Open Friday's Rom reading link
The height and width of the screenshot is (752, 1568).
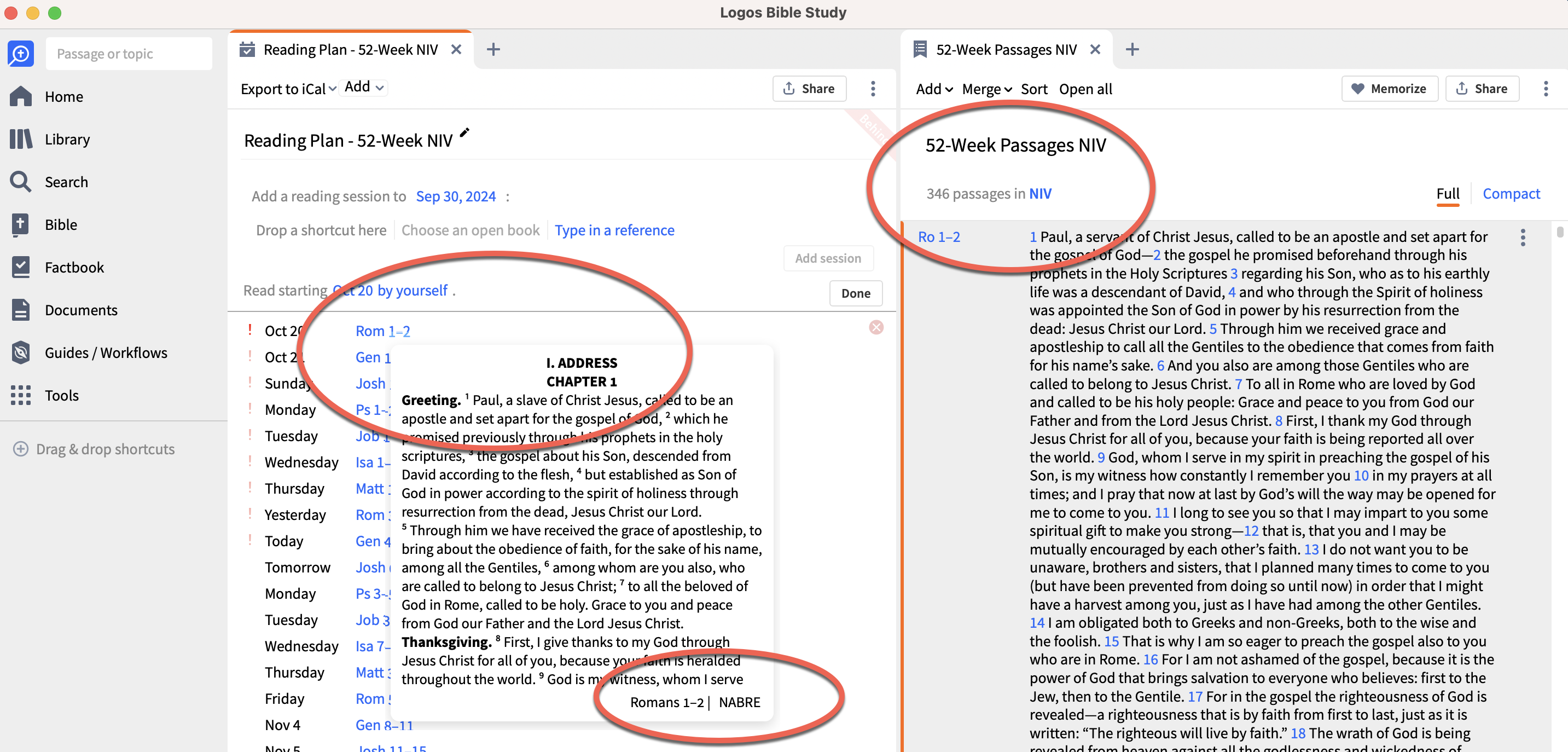[x=373, y=698]
